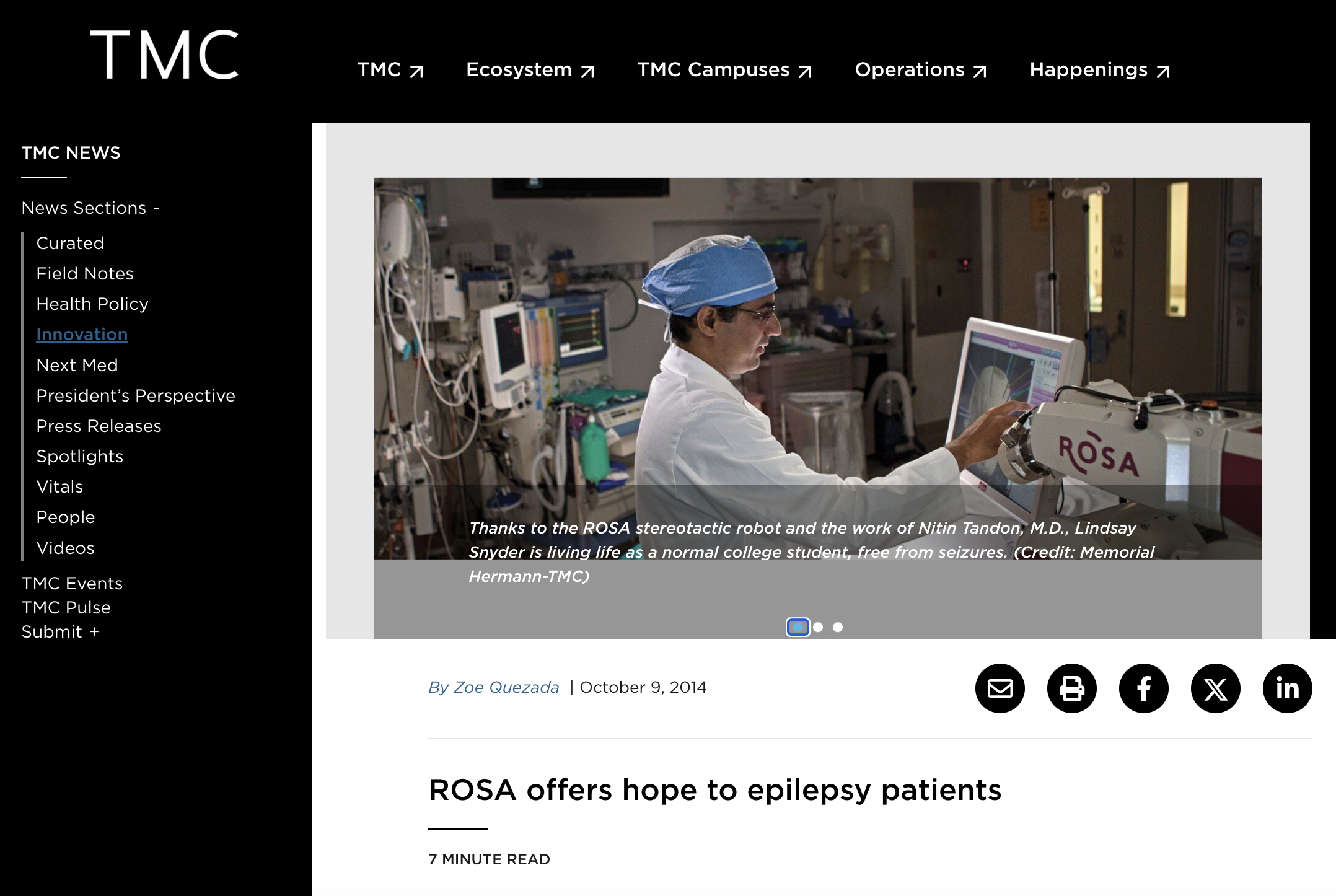Image resolution: width=1336 pixels, height=896 pixels.
Task: Click the image caption about Nitin Tandon
Action: click(812, 552)
